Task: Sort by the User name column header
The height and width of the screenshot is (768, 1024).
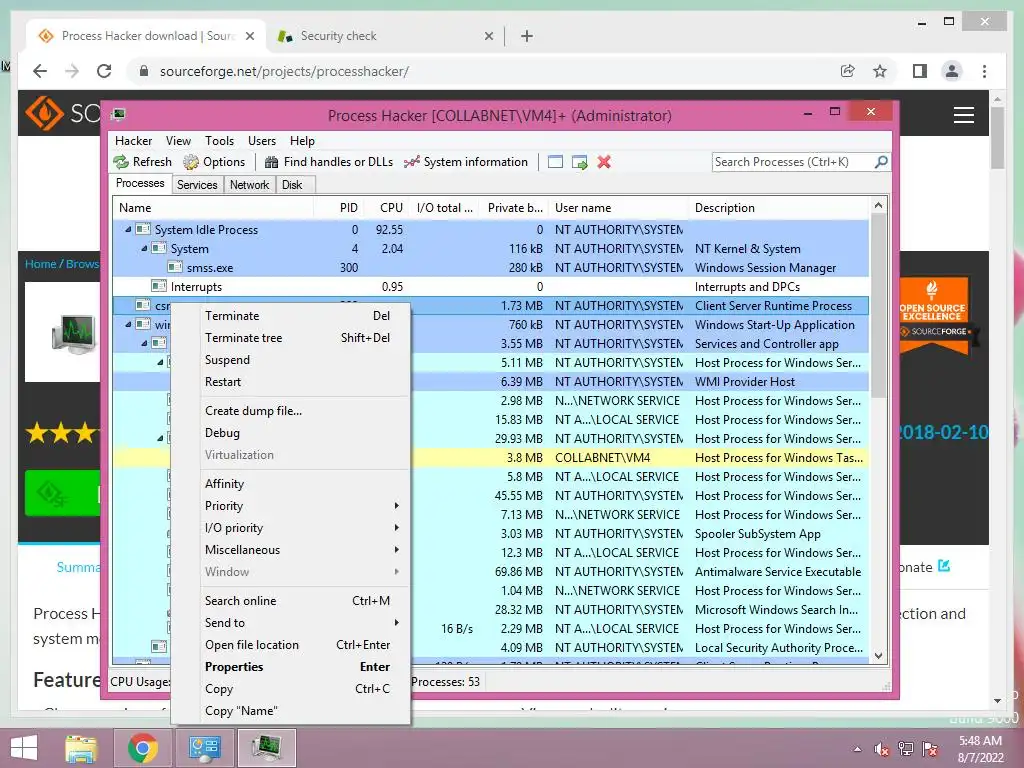Action: (618, 208)
